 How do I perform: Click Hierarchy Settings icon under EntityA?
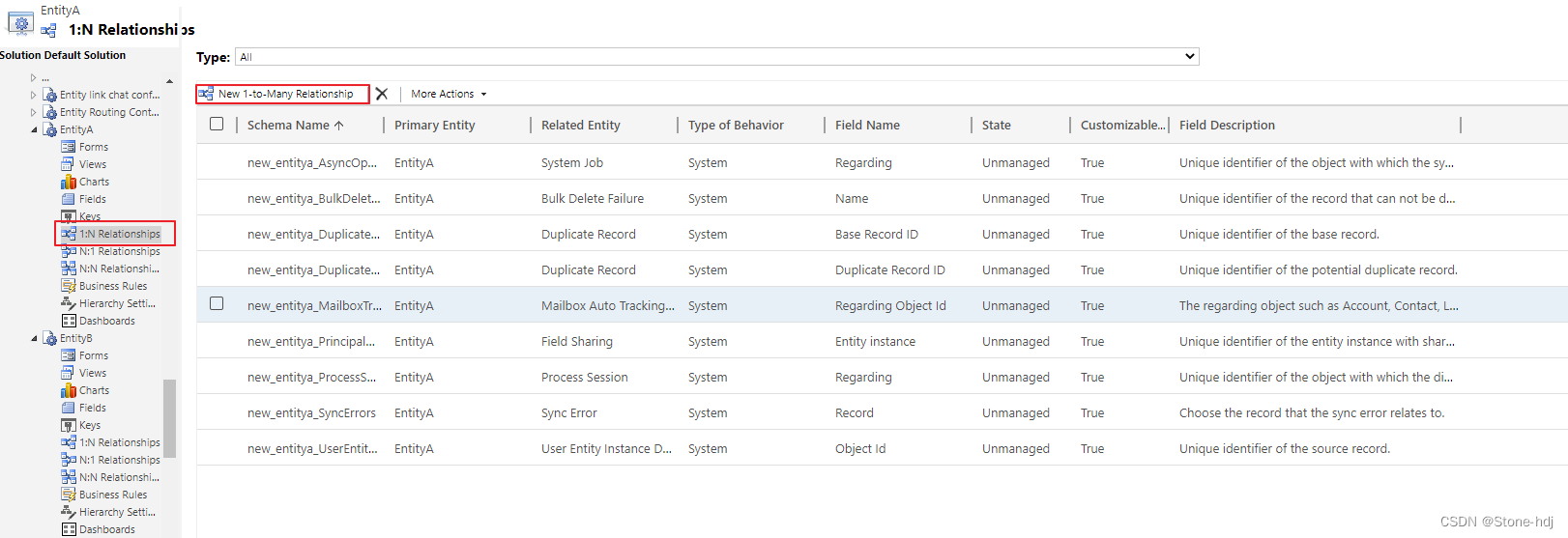[x=68, y=303]
